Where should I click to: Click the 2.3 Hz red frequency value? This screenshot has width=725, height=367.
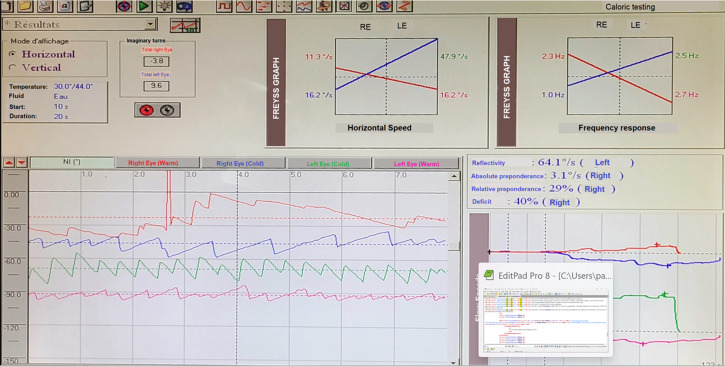(553, 56)
